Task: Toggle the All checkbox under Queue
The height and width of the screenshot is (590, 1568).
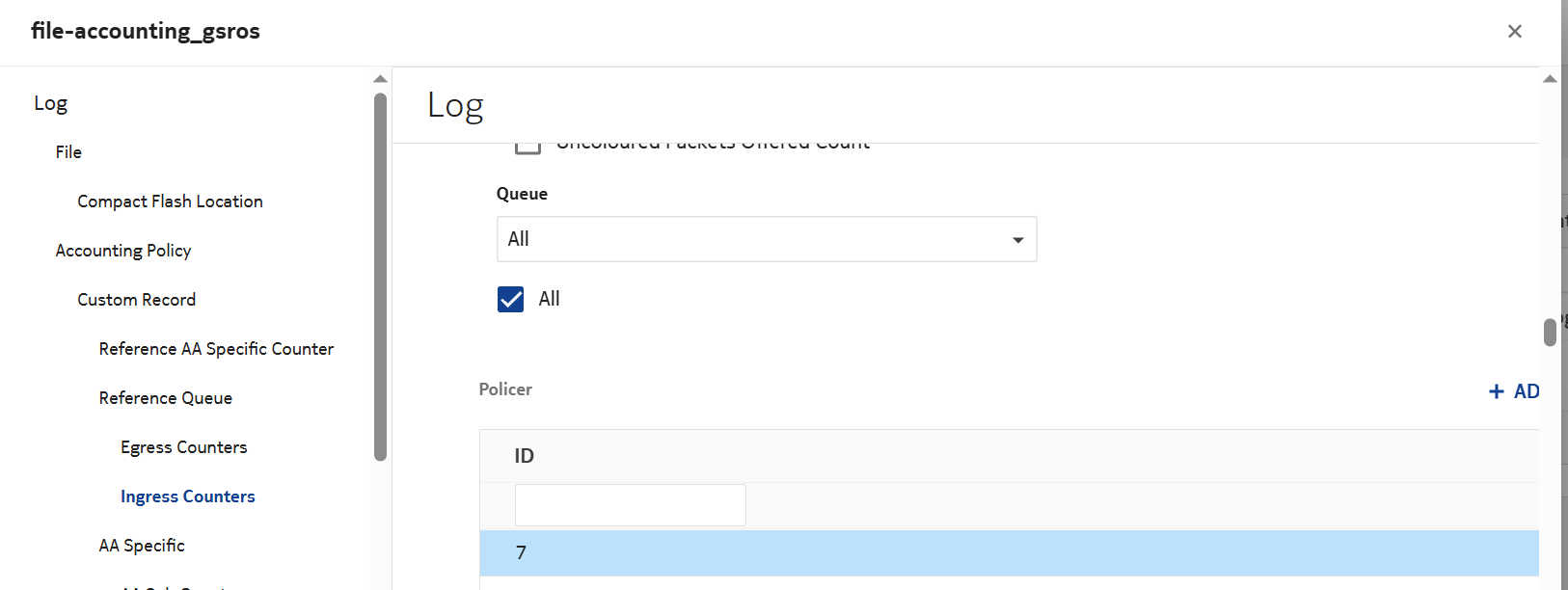Action: 511,300
